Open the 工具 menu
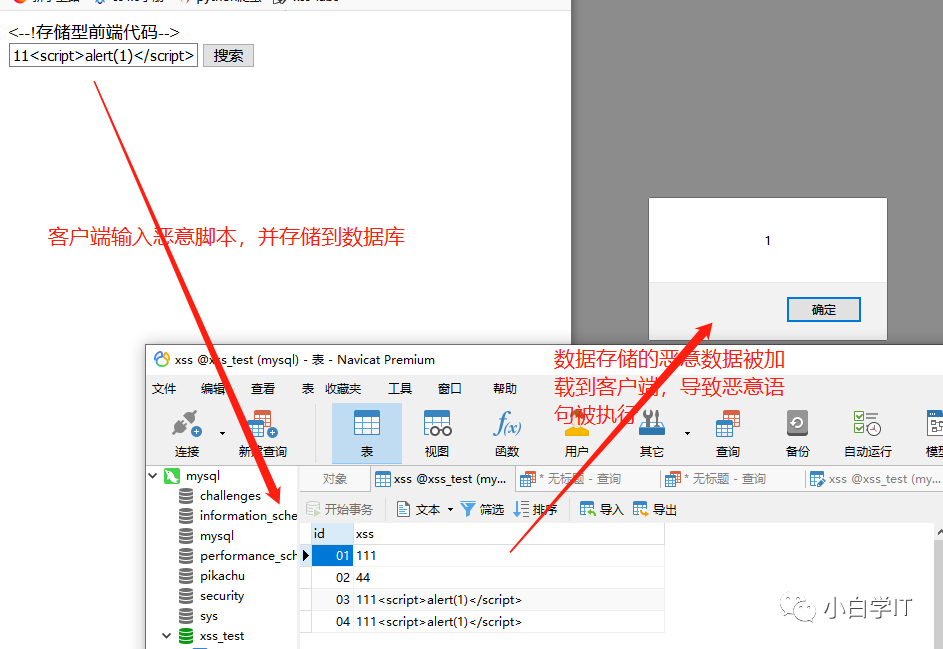 (x=400, y=389)
